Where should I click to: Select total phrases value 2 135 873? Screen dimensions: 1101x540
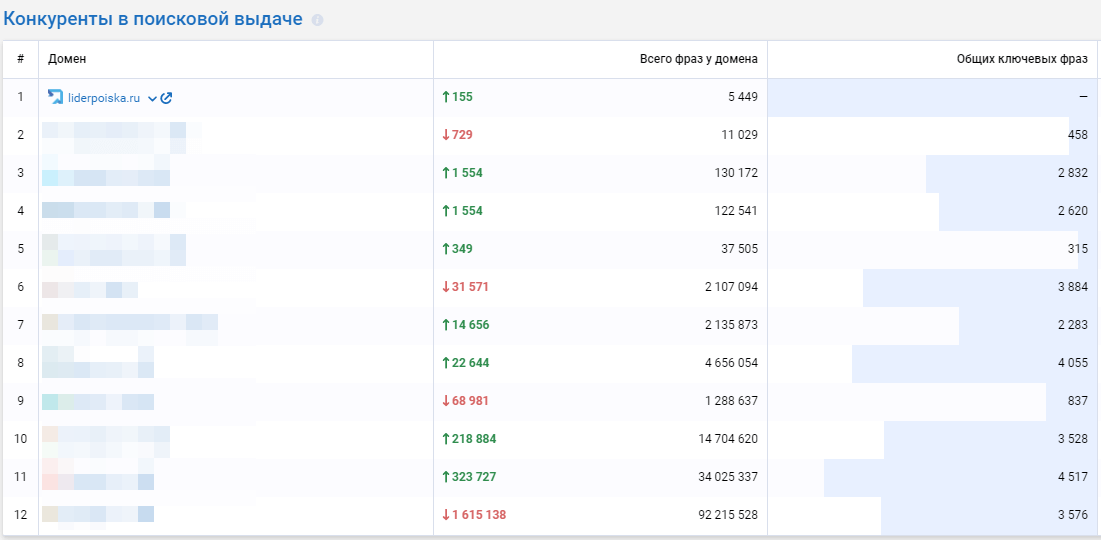tap(733, 324)
